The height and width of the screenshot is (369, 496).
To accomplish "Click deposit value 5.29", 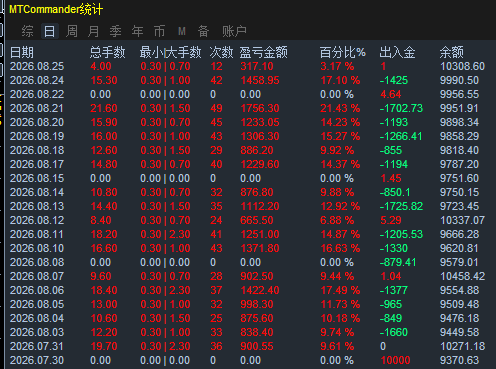I will pyautogui.click(x=391, y=220).
